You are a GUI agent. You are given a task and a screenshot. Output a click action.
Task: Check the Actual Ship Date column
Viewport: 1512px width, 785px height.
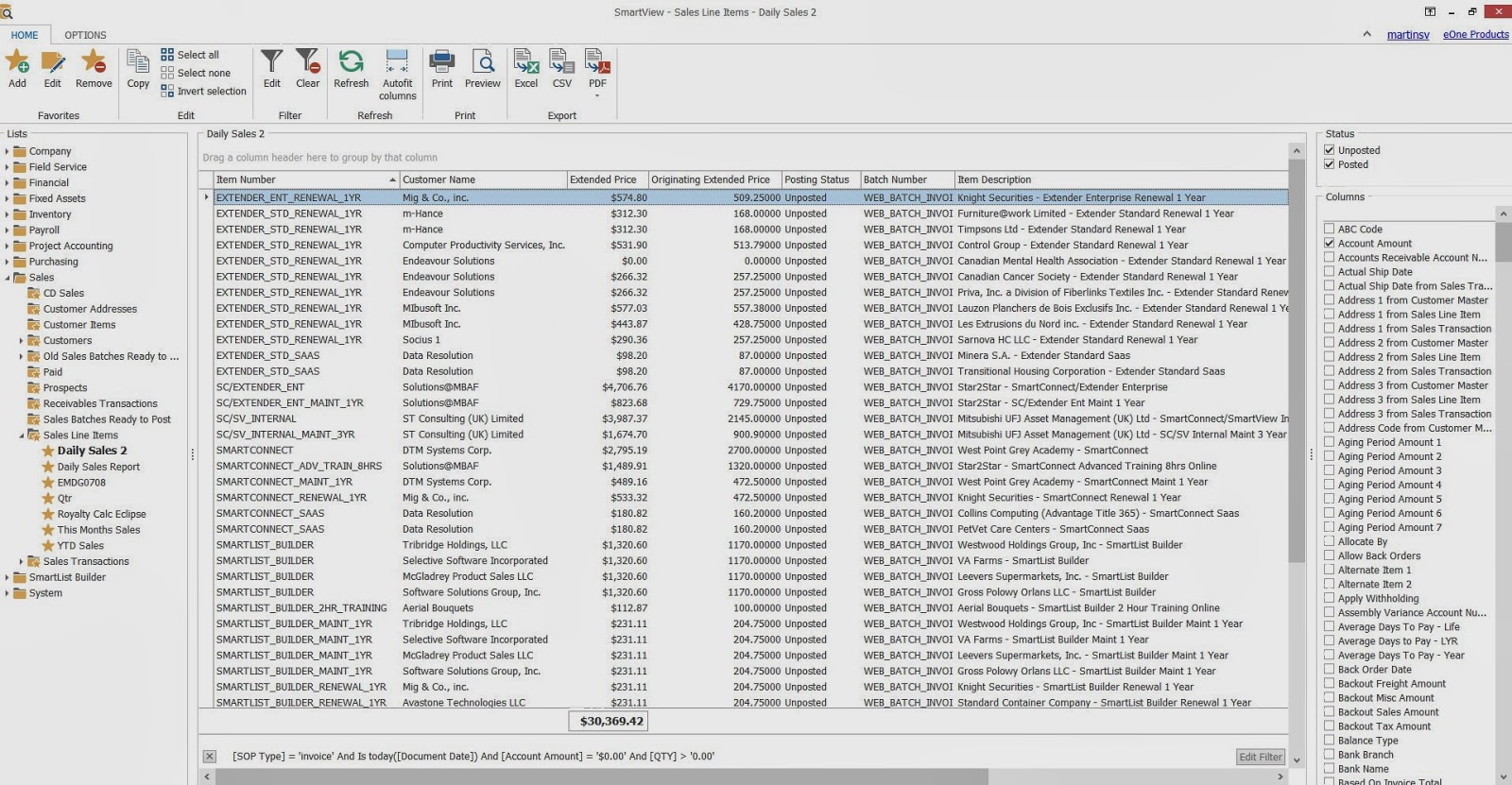click(x=1330, y=271)
